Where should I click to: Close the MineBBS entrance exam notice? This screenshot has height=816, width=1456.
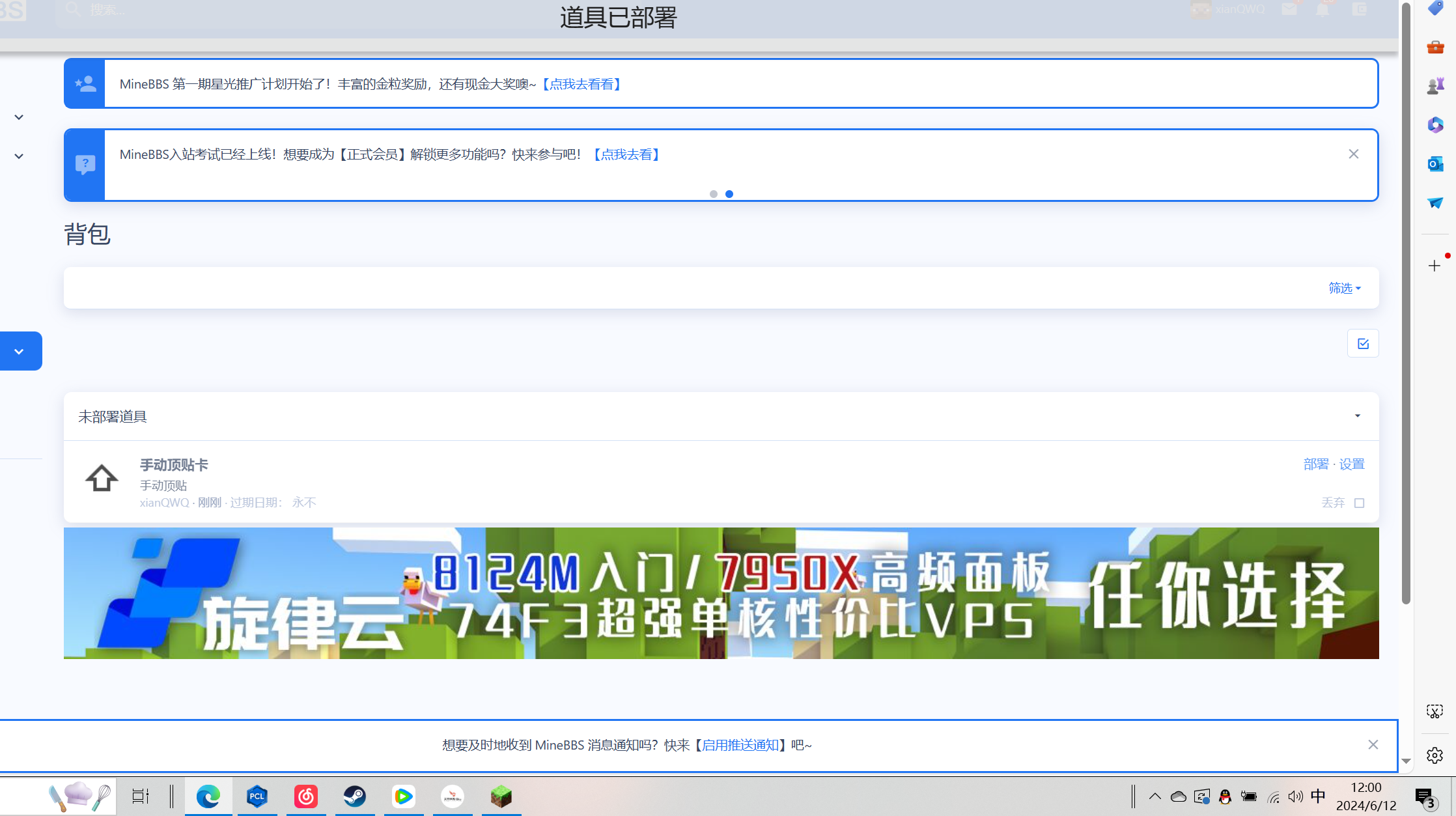point(1354,154)
